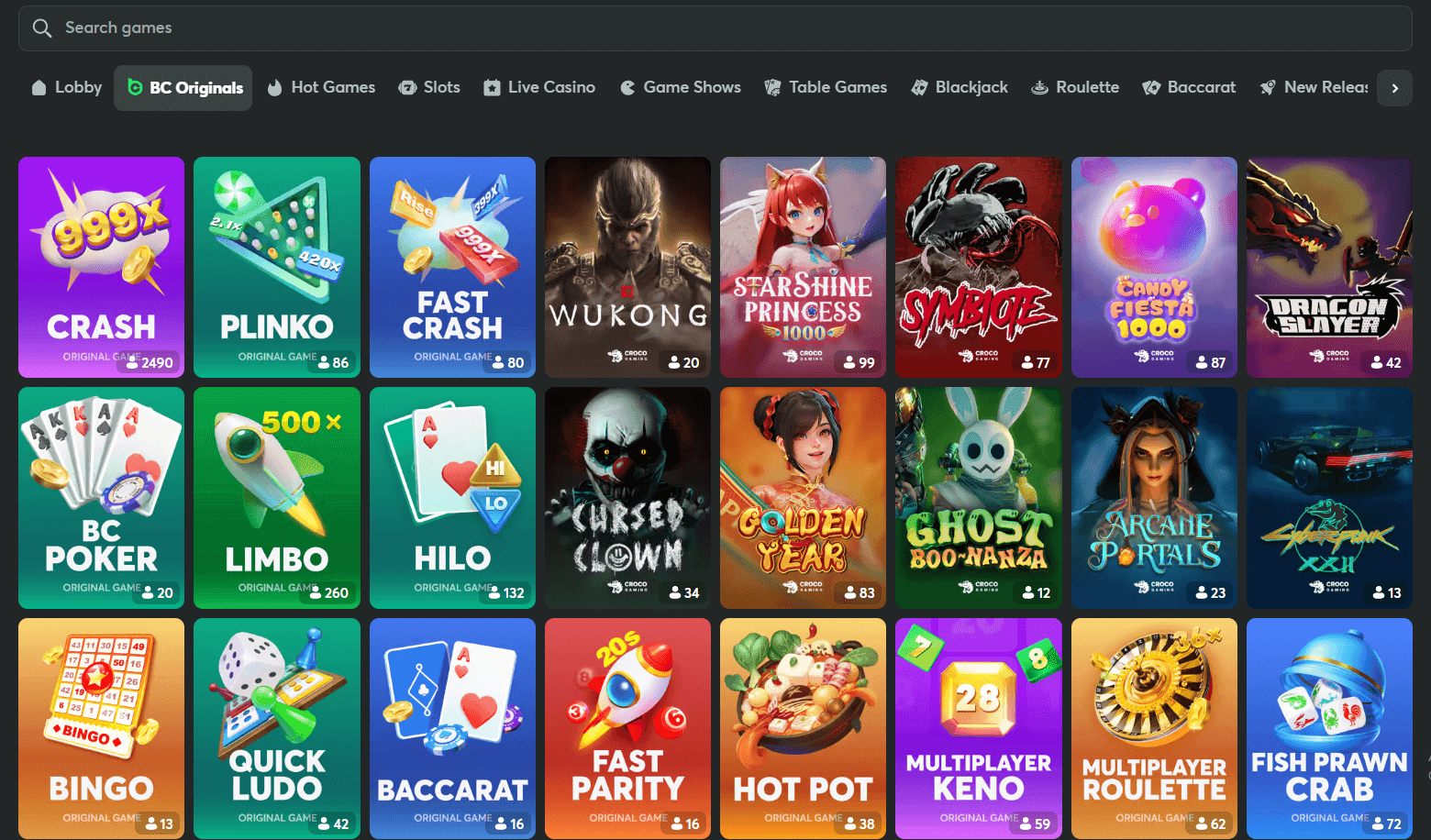Click the search magnifier icon
This screenshot has height=840, width=1431.
coord(41,28)
